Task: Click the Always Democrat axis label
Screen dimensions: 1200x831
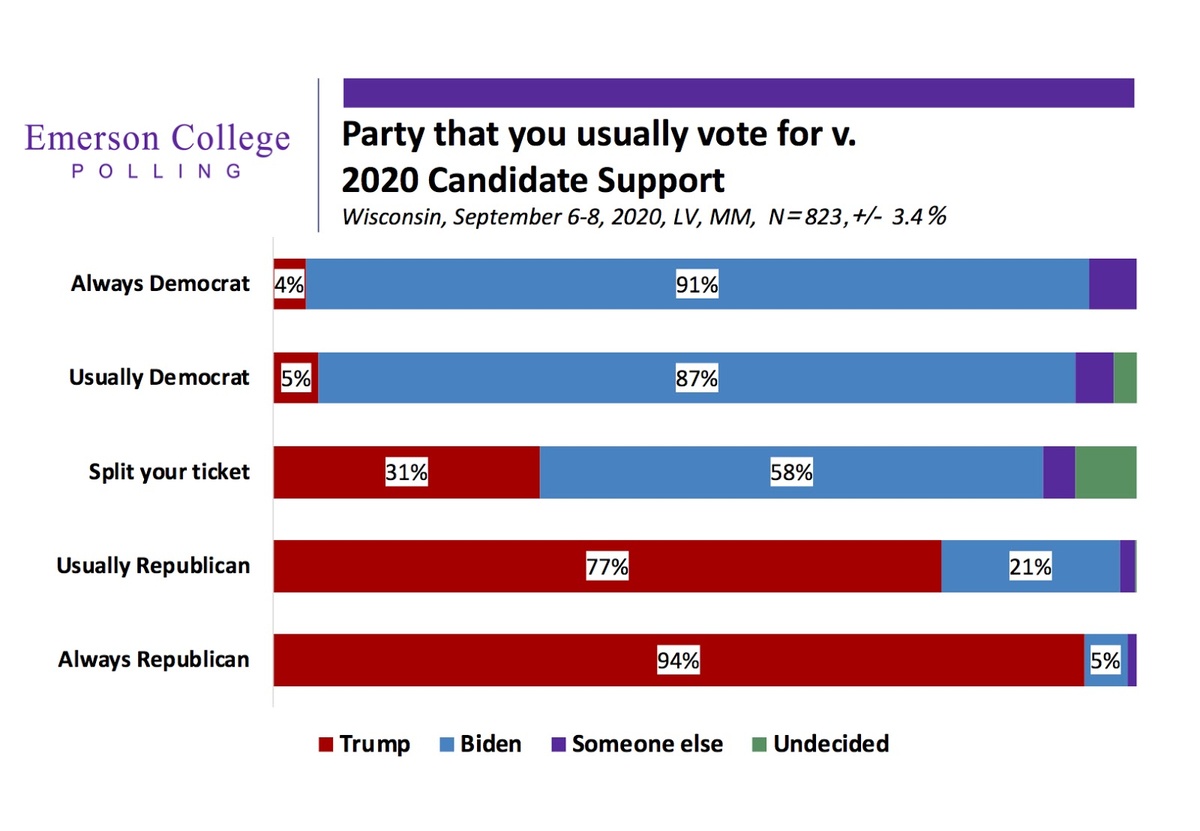Action: pos(160,284)
